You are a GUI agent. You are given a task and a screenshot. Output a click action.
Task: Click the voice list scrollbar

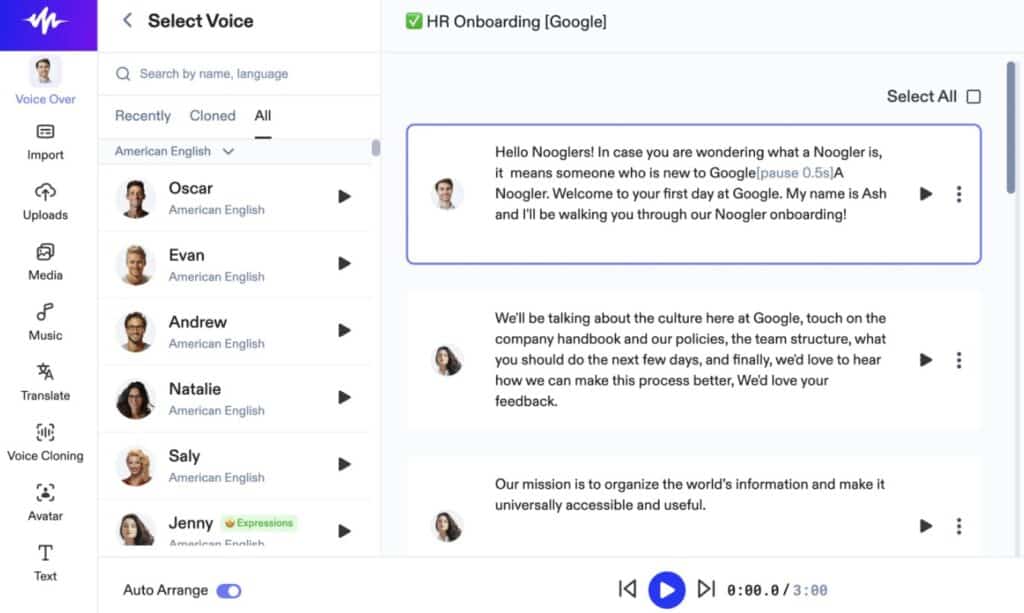376,148
